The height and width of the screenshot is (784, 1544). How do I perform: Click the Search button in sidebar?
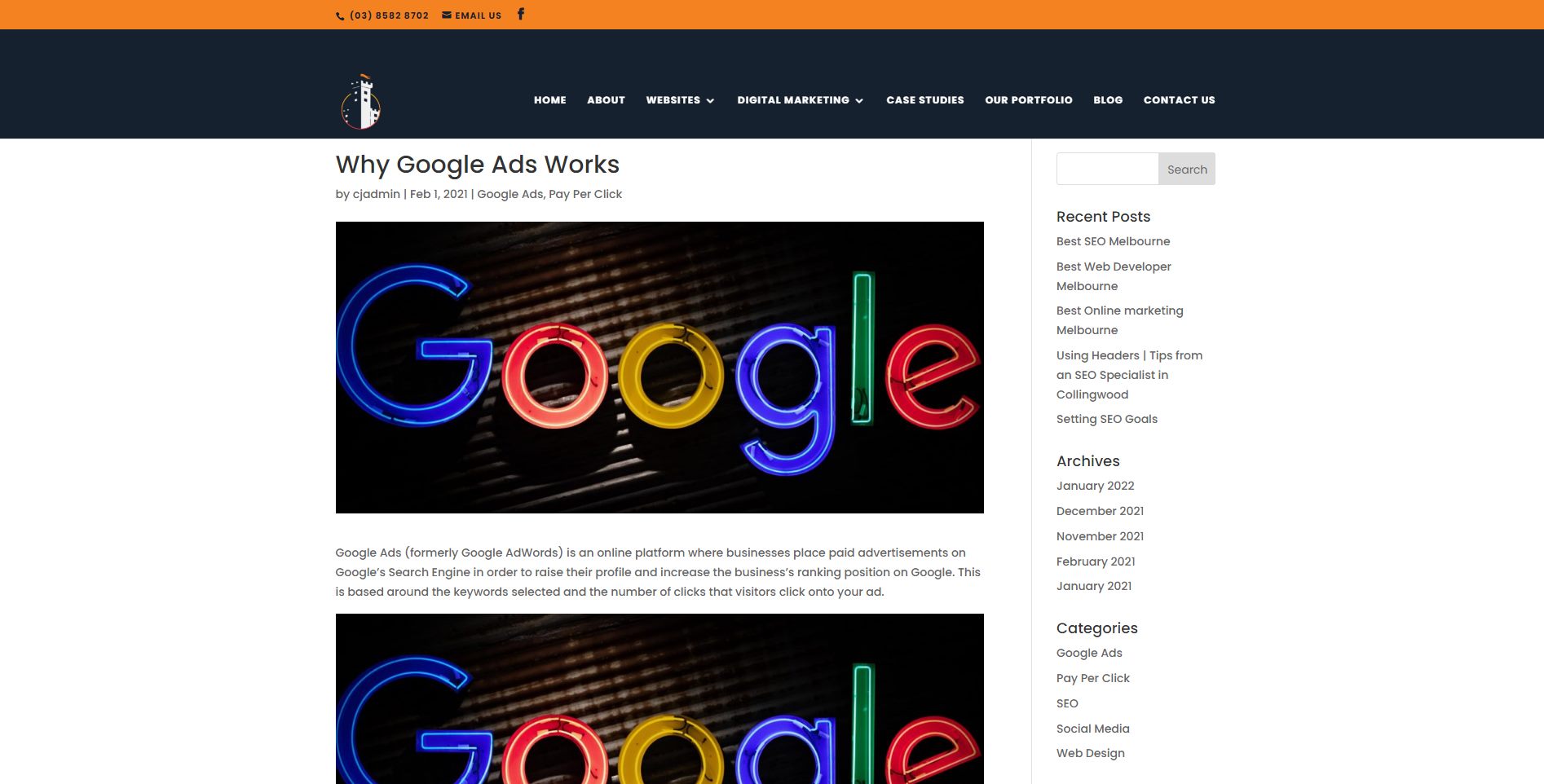click(x=1187, y=169)
